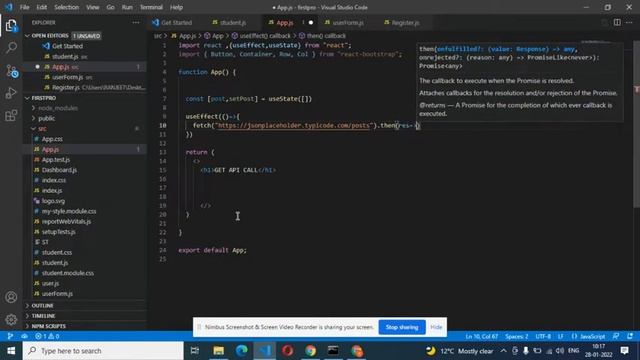640x360 pixels.
Task: Click the Ln 10, Col 67 status
Action: [x=482, y=336]
